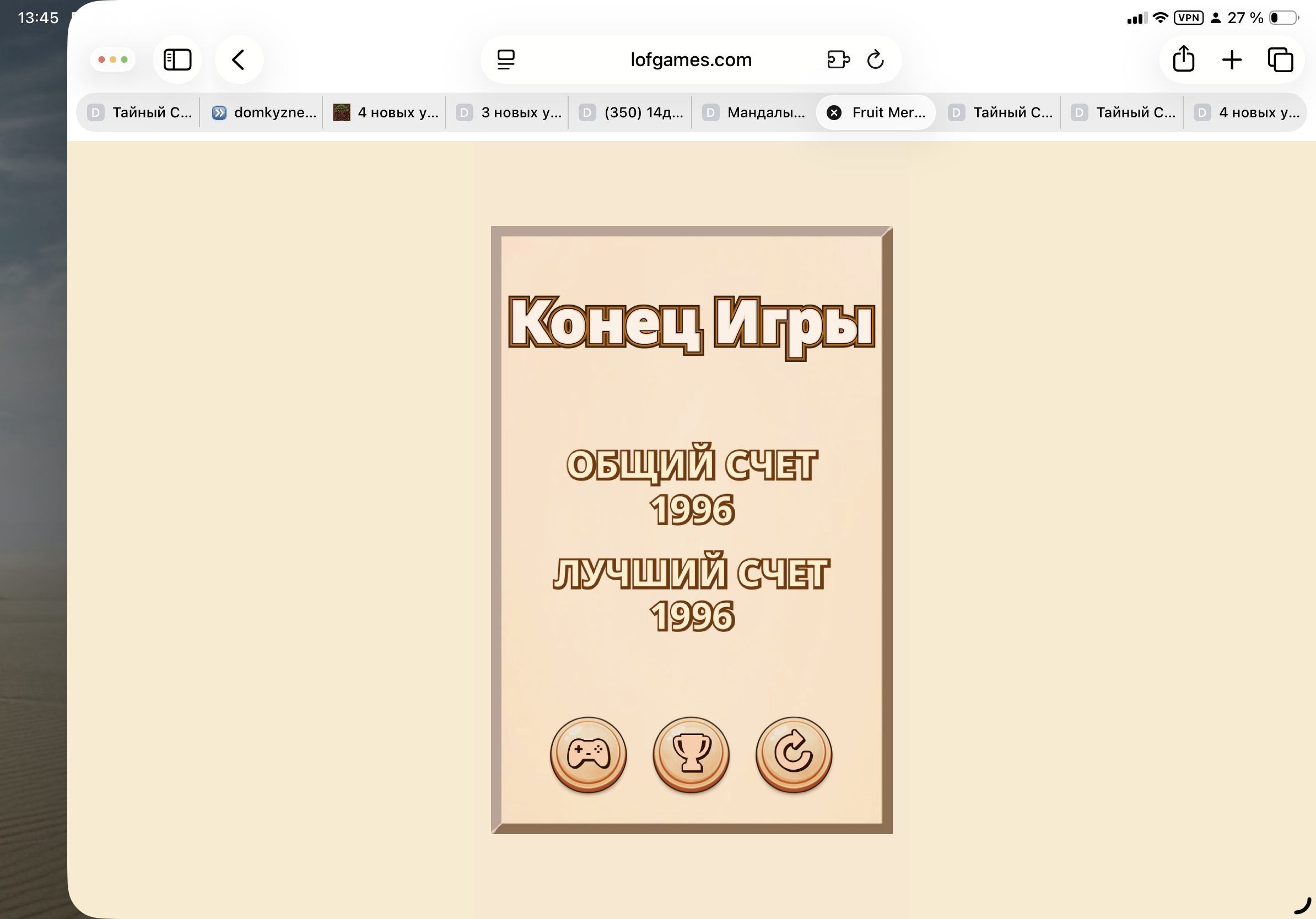Open the extensions puzzle icon
The width and height of the screenshot is (1316, 919).
(x=838, y=60)
